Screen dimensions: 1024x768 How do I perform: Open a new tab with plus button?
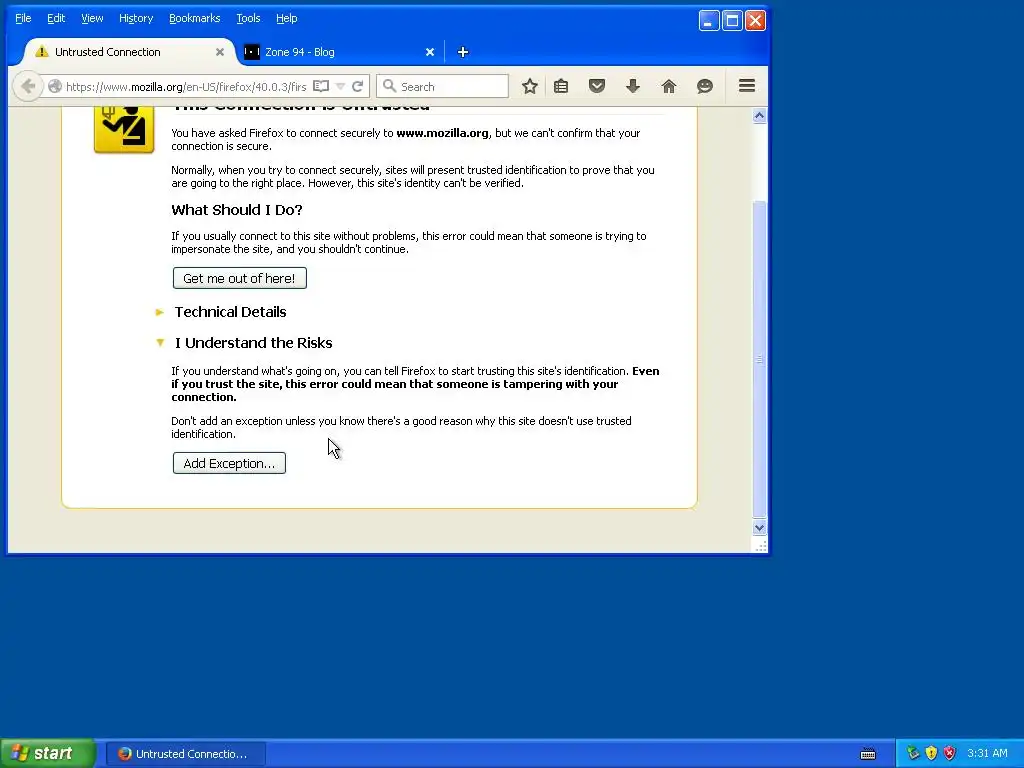[x=462, y=52]
